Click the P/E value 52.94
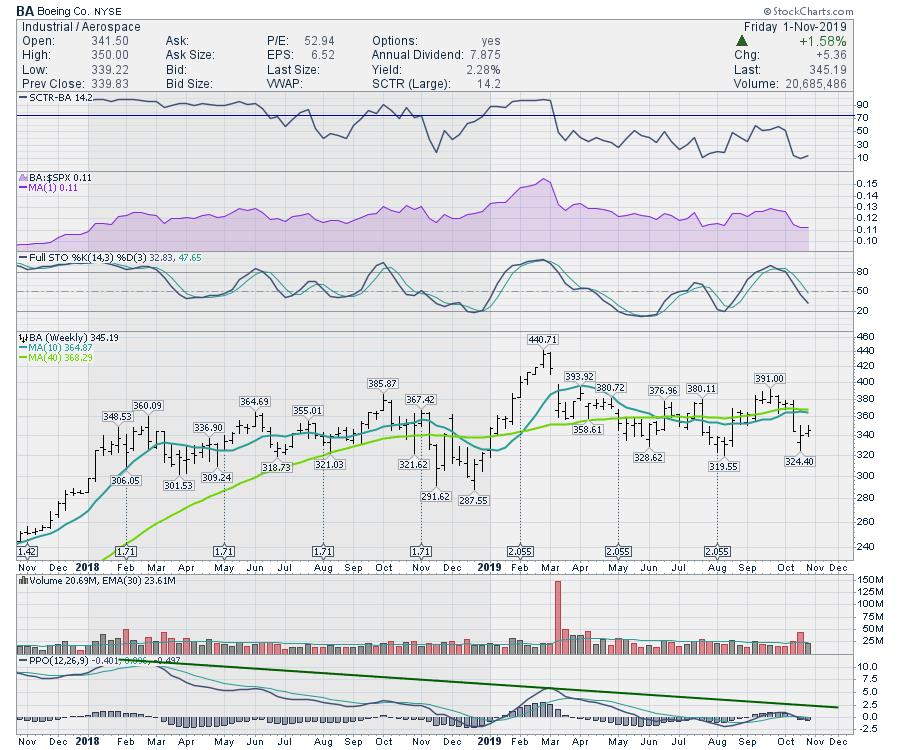Image resolution: width=900 pixels, height=750 pixels. click(319, 41)
